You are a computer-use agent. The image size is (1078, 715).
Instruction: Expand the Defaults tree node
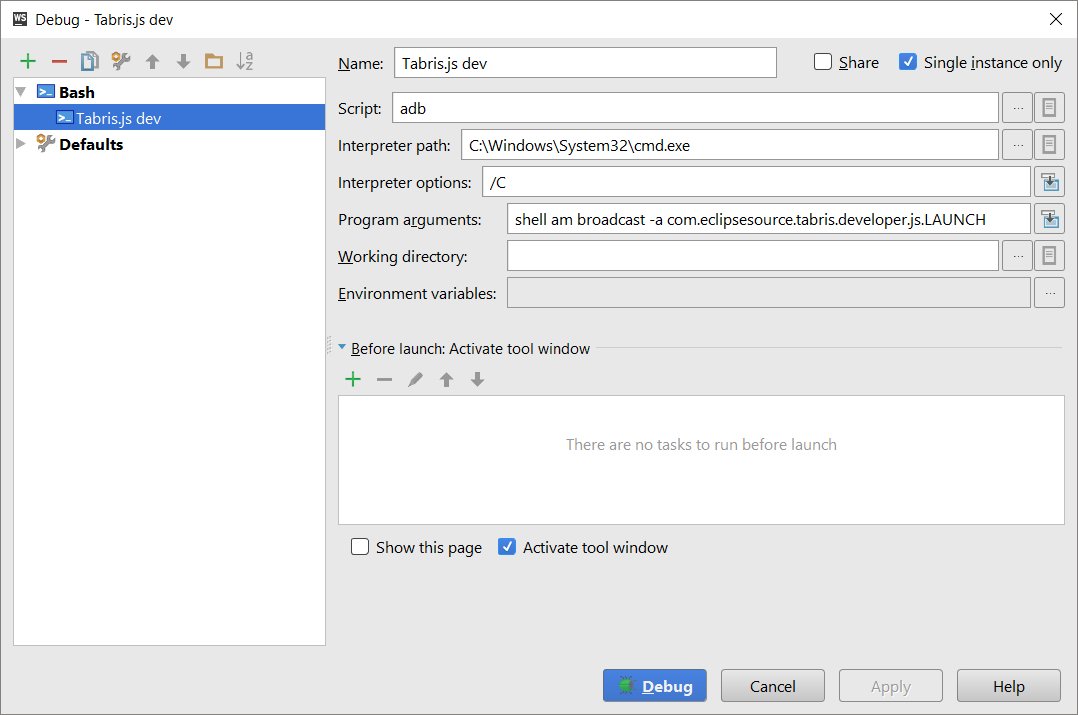[x=21, y=144]
